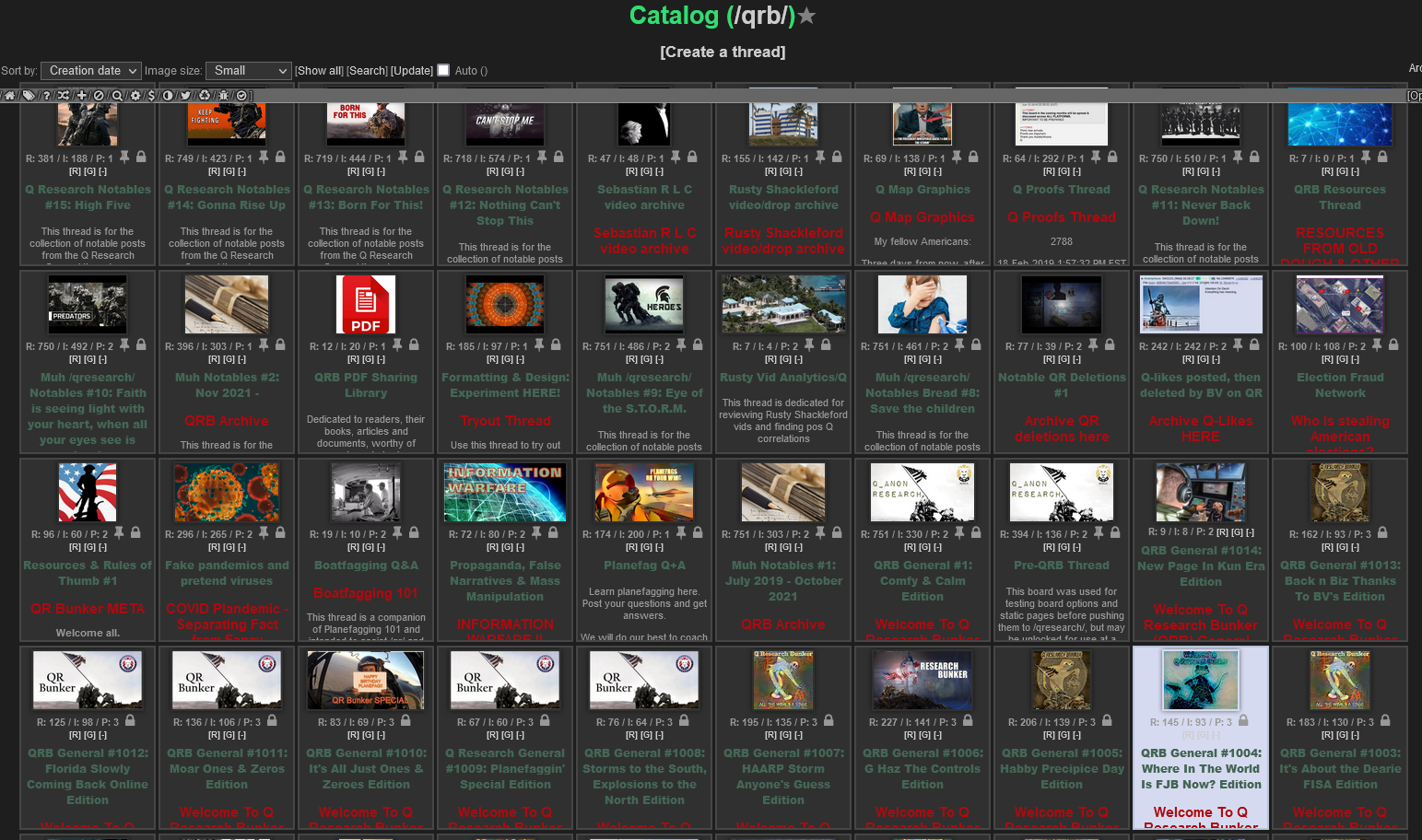Screen dimensions: 1422x840
Task: Click the ban circle icon in top bar
Action: pos(99,96)
